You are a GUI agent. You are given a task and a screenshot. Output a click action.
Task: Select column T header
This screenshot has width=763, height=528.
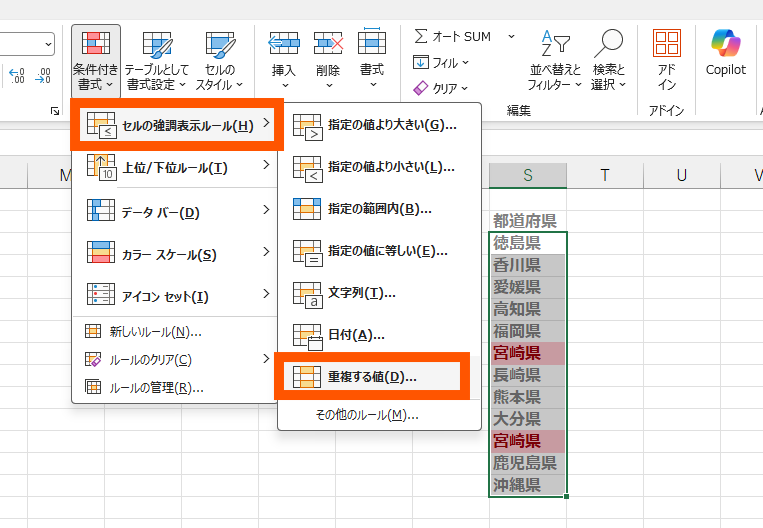point(605,175)
